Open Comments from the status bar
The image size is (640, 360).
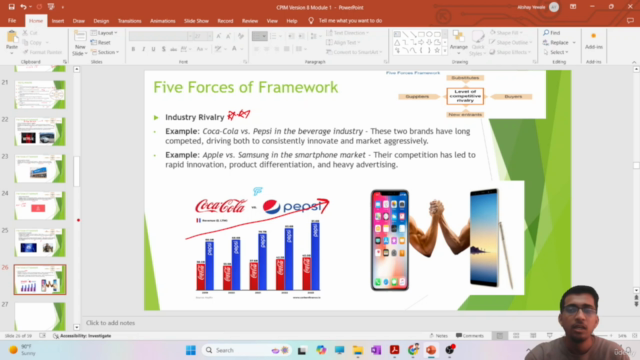[x=470, y=336]
